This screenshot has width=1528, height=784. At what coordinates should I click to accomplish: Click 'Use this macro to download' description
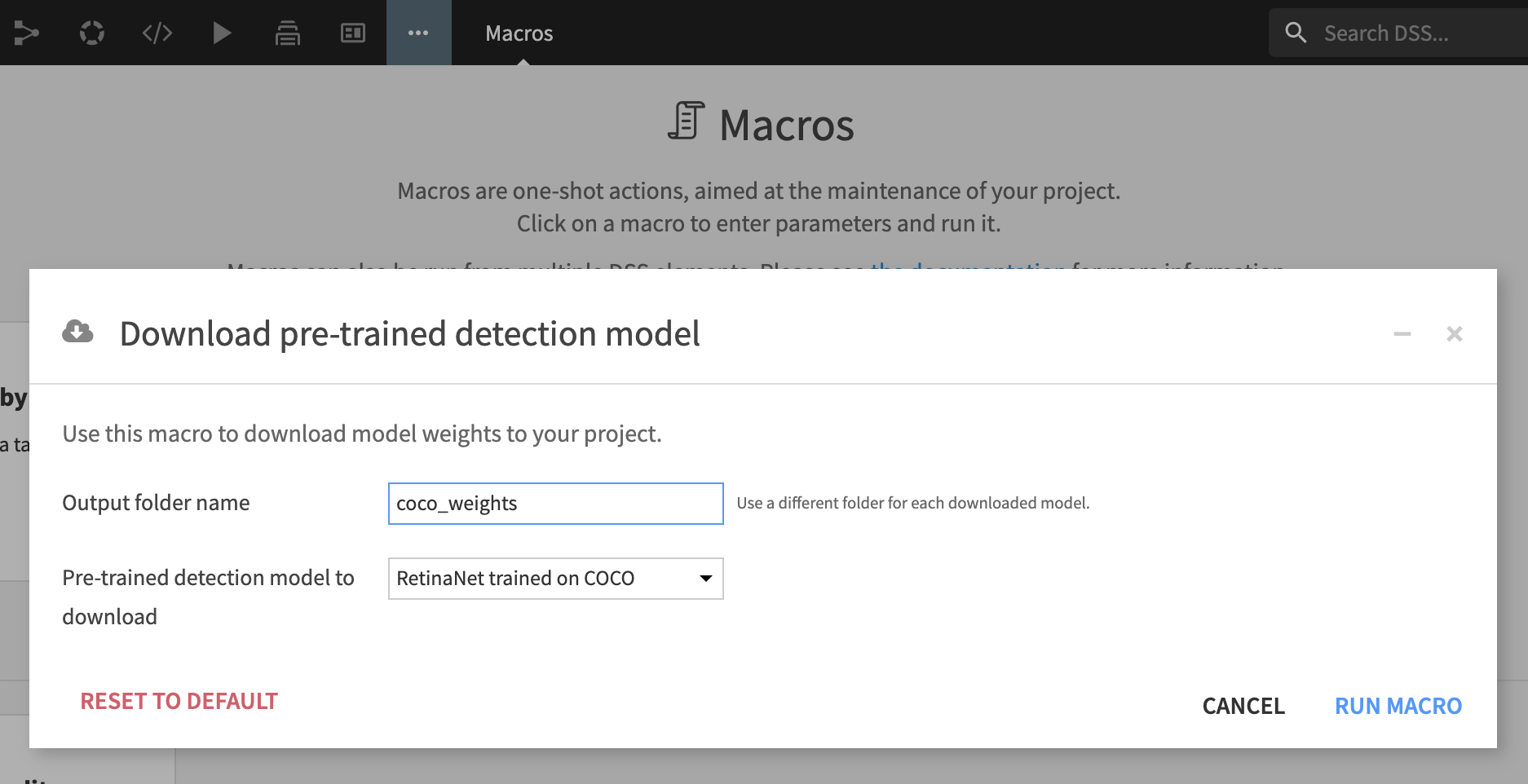coord(362,434)
